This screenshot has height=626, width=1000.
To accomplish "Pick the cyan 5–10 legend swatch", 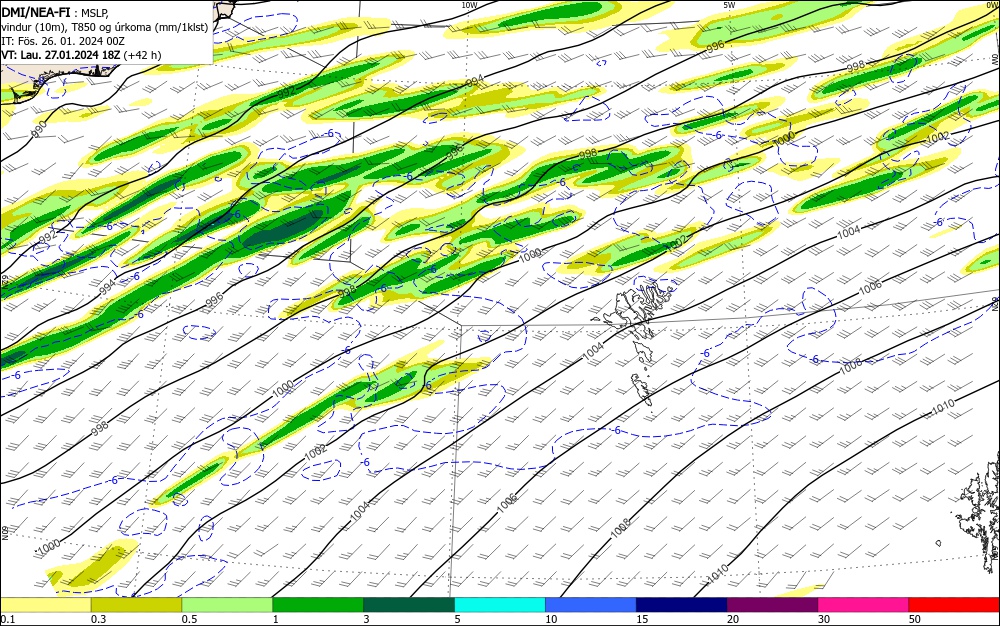I will tap(500, 605).
